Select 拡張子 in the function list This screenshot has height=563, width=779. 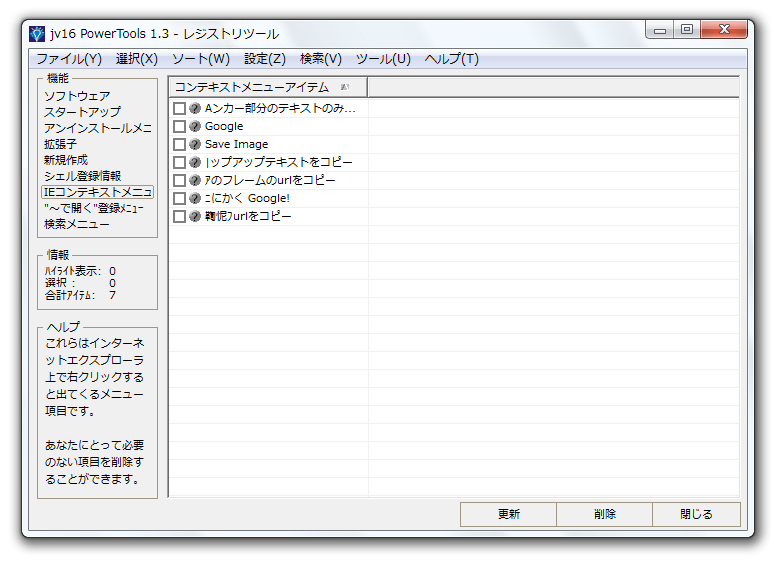[x=60, y=144]
